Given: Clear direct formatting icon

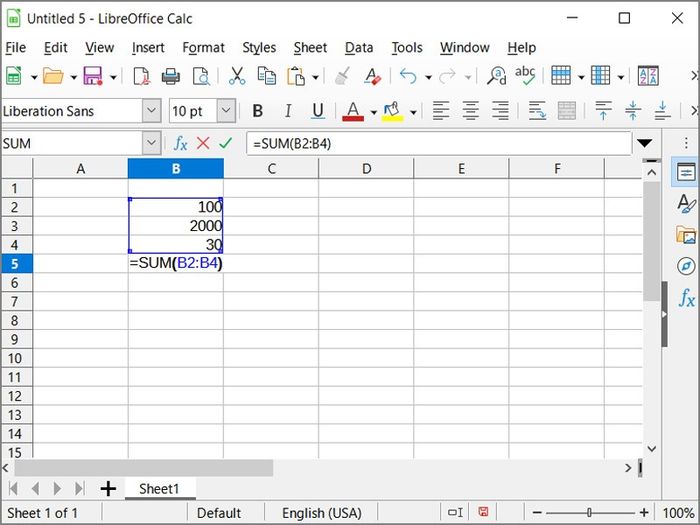Looking at the screenshot, I should [x=372, y=76].
